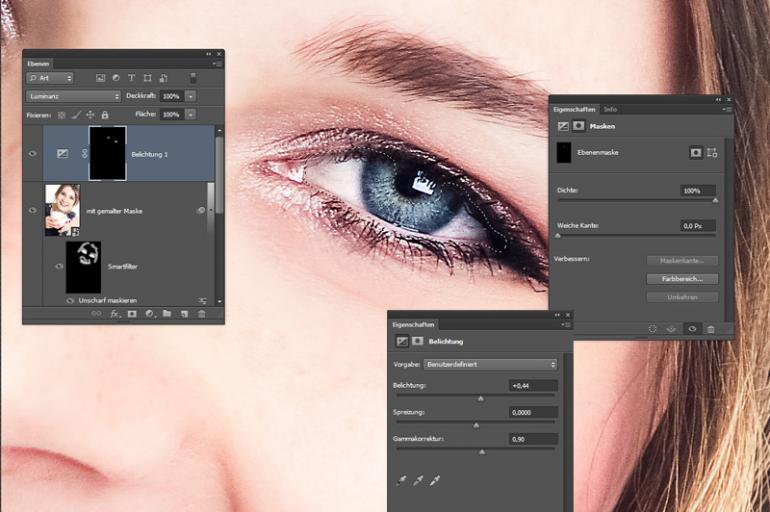The height and width of the screenshot is (512, 770).
Task: Filter layers by pixel layer type
Action: (100, 78)
